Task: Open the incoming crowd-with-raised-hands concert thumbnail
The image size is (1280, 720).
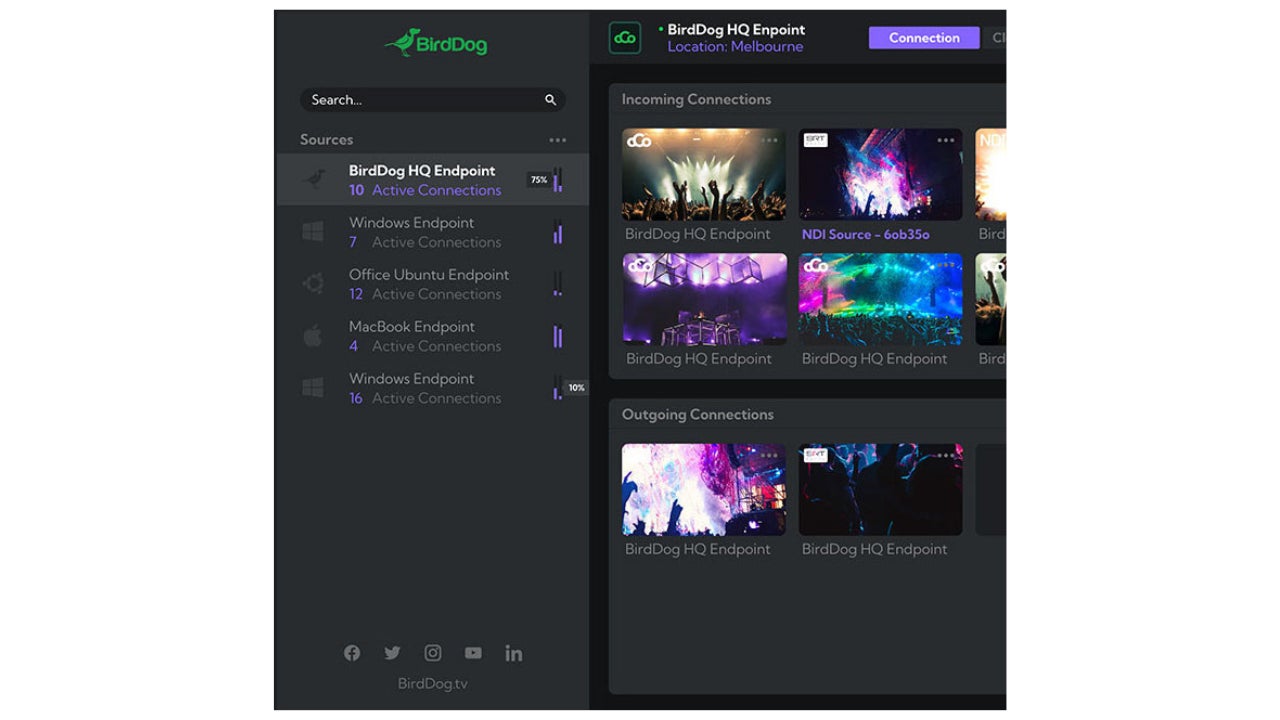Action: 704,174
